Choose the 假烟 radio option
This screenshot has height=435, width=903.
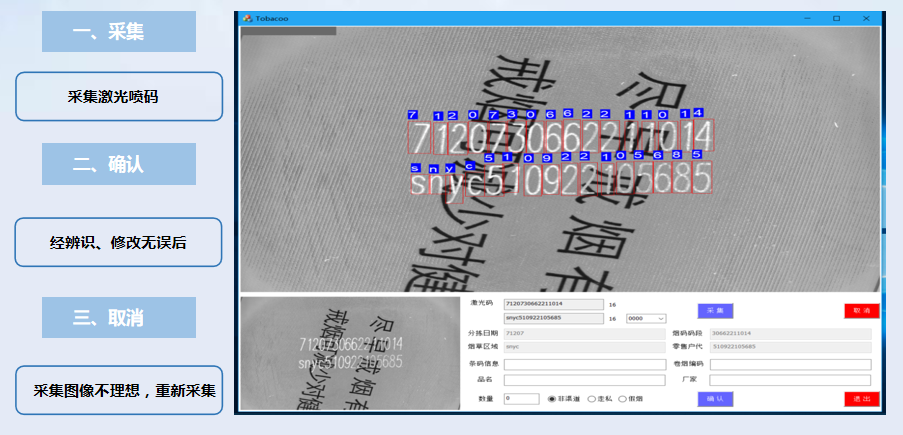click(622, 398)
